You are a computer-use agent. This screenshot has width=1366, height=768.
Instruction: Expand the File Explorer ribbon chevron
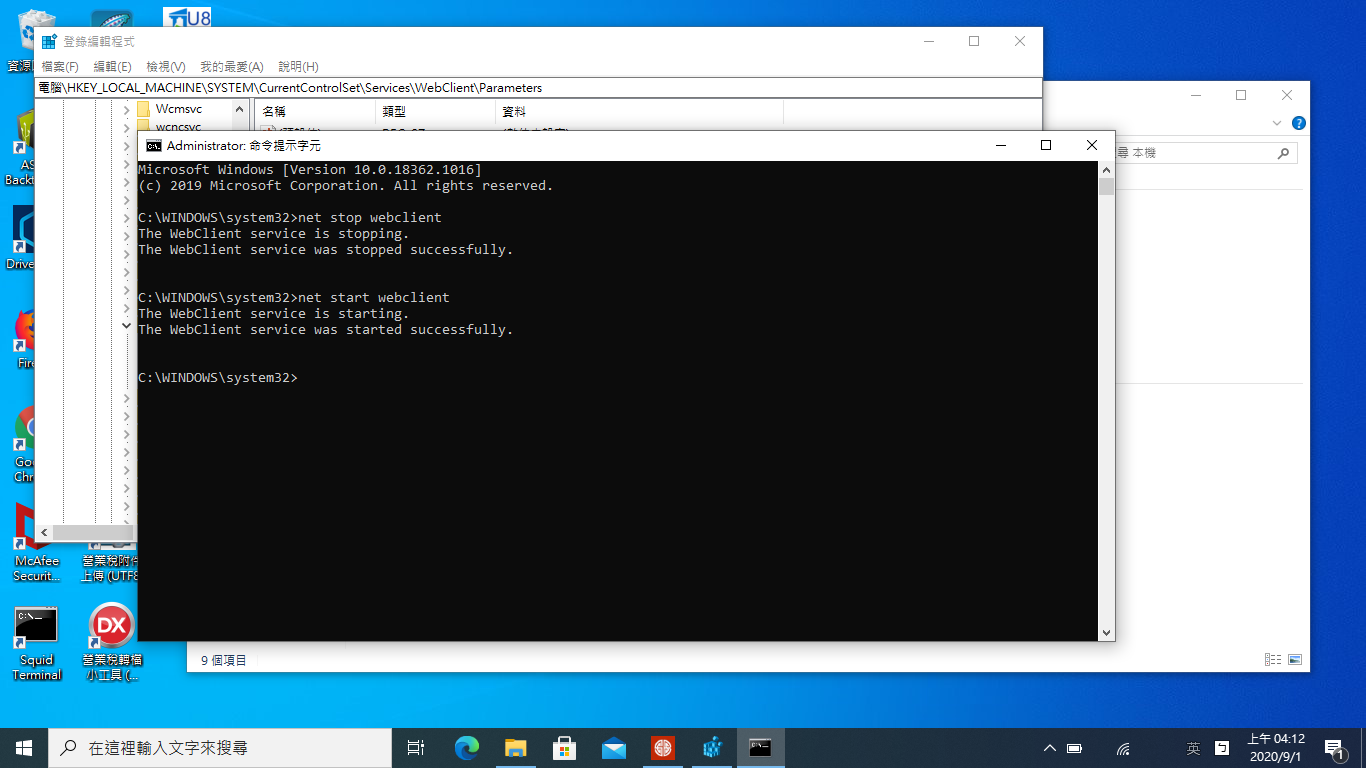point(1276,123)
